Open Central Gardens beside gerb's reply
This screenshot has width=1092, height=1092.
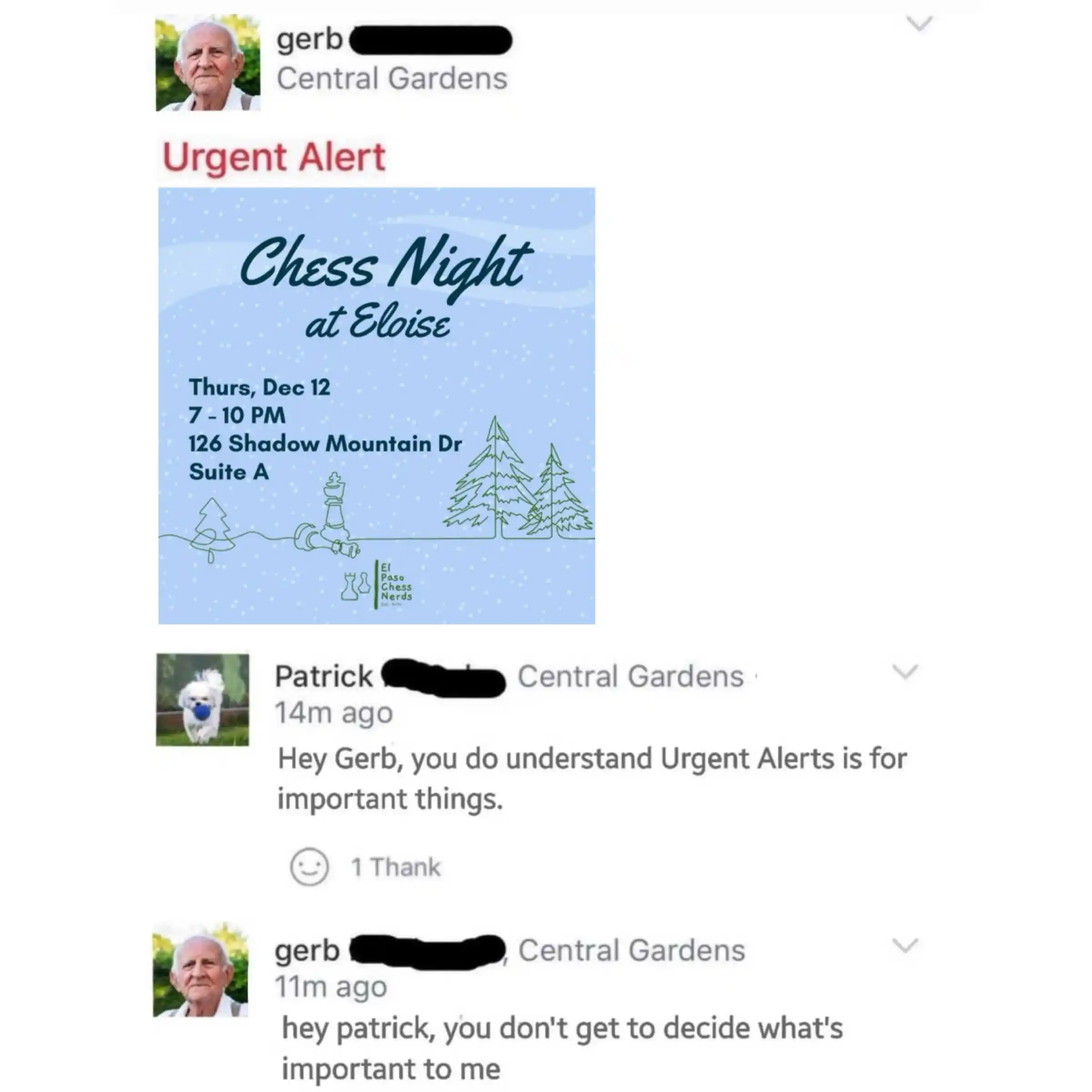coord(632,950)
